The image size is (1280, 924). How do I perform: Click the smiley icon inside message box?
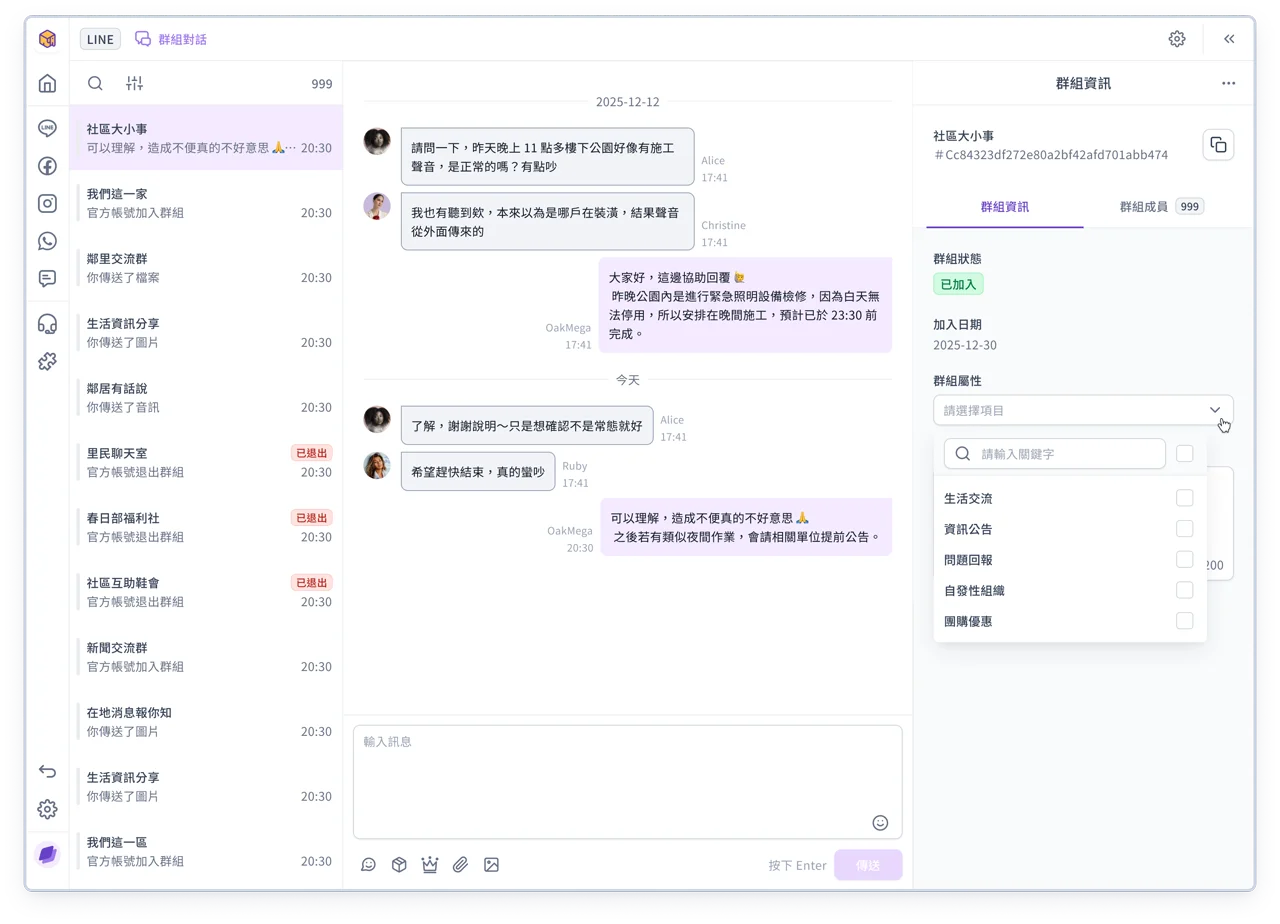pos(880,823)
